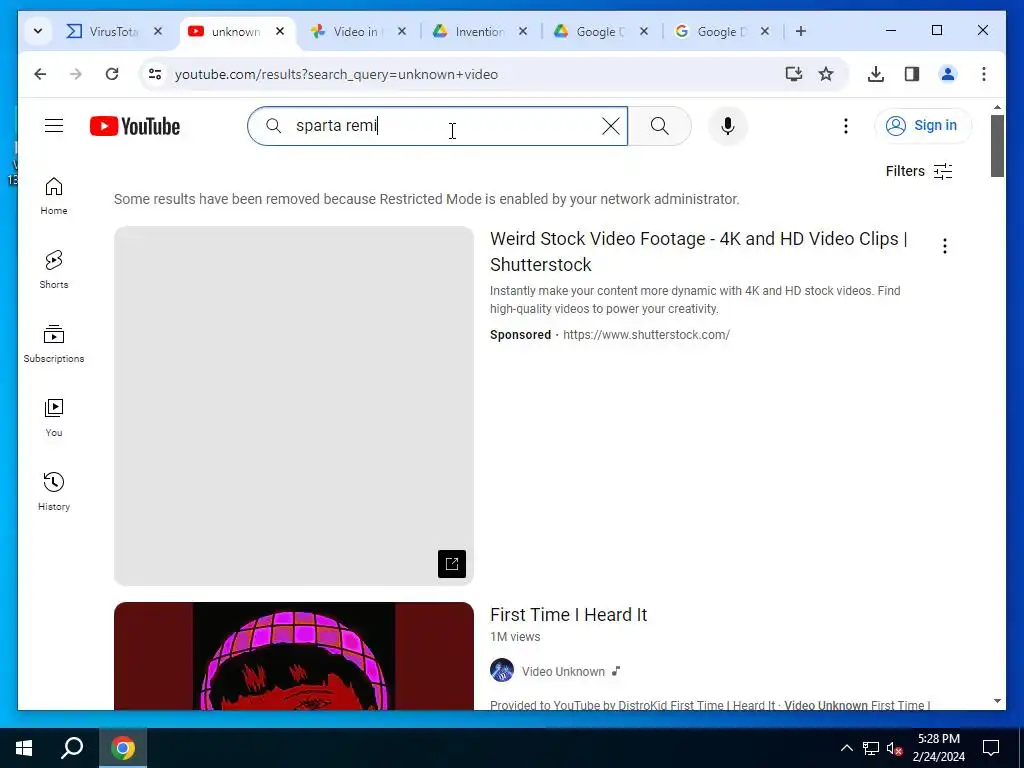Reload the current page
Screen dimensions: 1024x768
[x=112, y=74]
